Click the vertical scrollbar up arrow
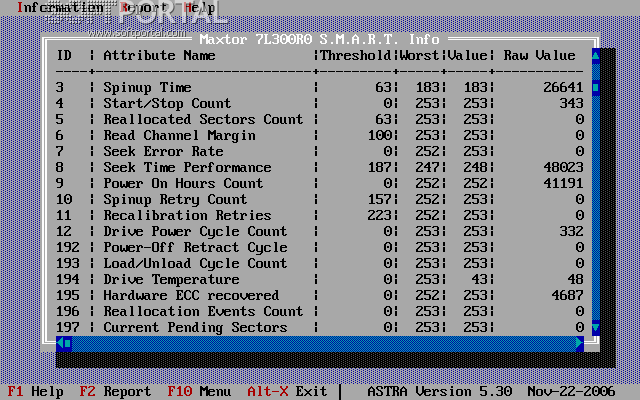 click(x=596, y=56)
